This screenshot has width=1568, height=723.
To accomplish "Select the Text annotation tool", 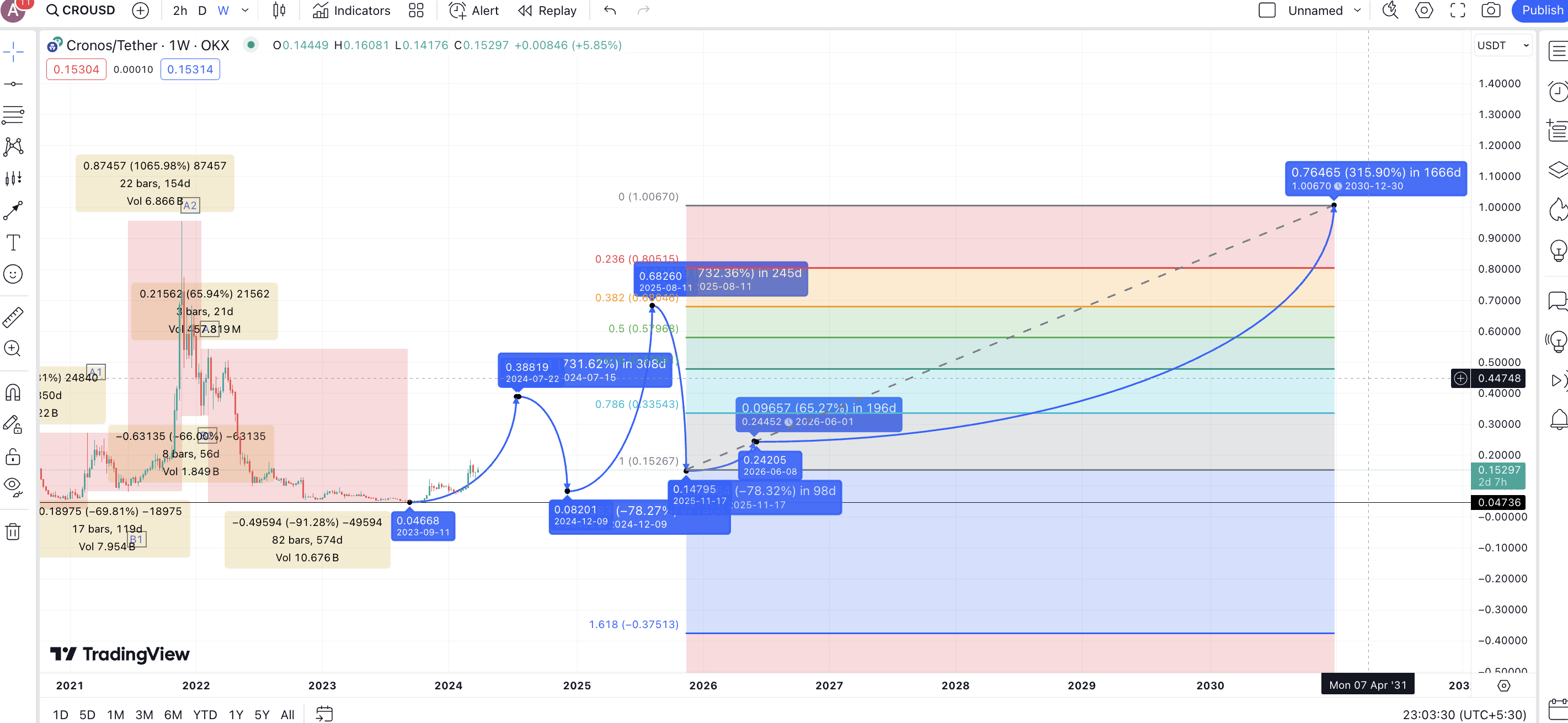I will click(x=13, y=242).
